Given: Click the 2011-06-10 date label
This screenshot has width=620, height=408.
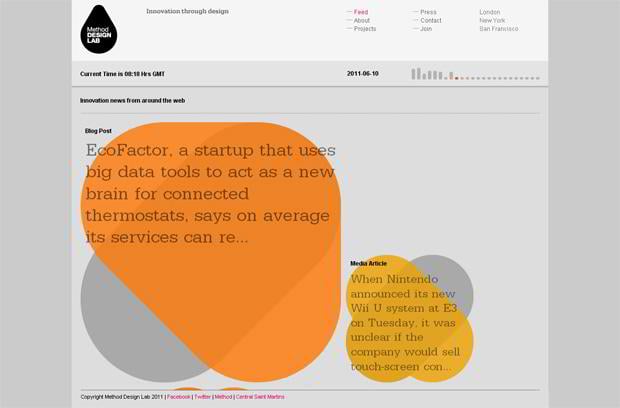Looking at the screenshot, I should pyautogui.click(x=362, y=74).
